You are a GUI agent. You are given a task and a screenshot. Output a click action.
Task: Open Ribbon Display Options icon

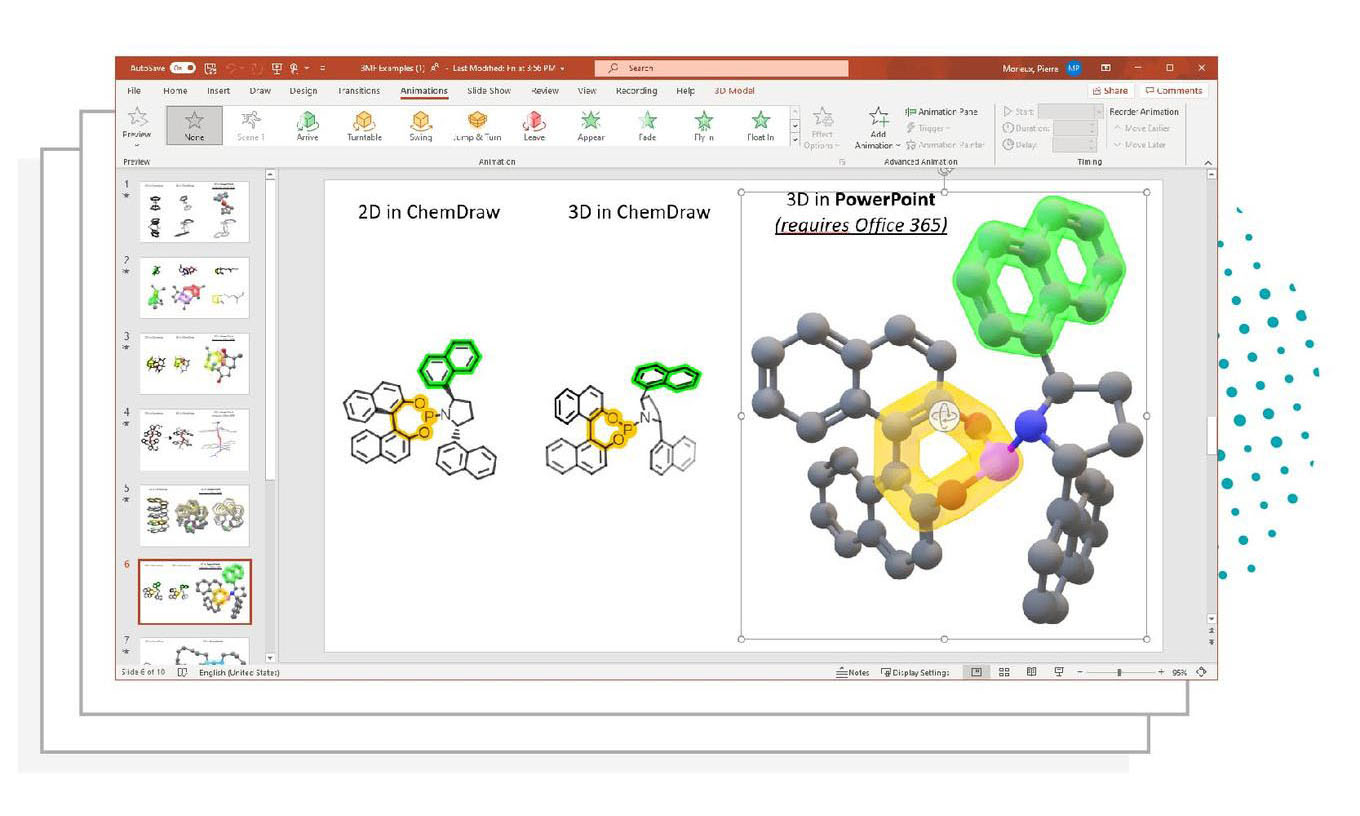[x=1105, y=68]
